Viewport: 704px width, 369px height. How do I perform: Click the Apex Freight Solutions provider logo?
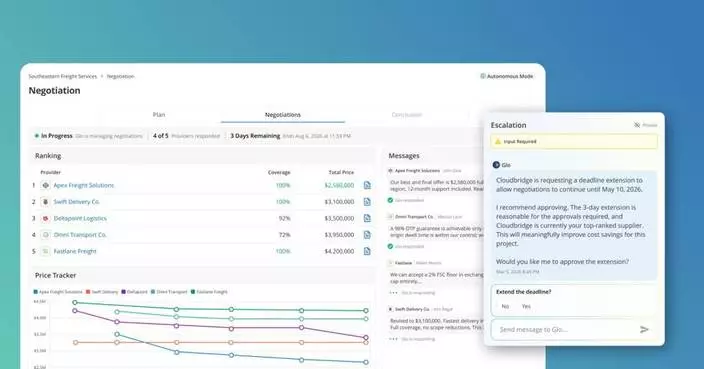point(45,185)
